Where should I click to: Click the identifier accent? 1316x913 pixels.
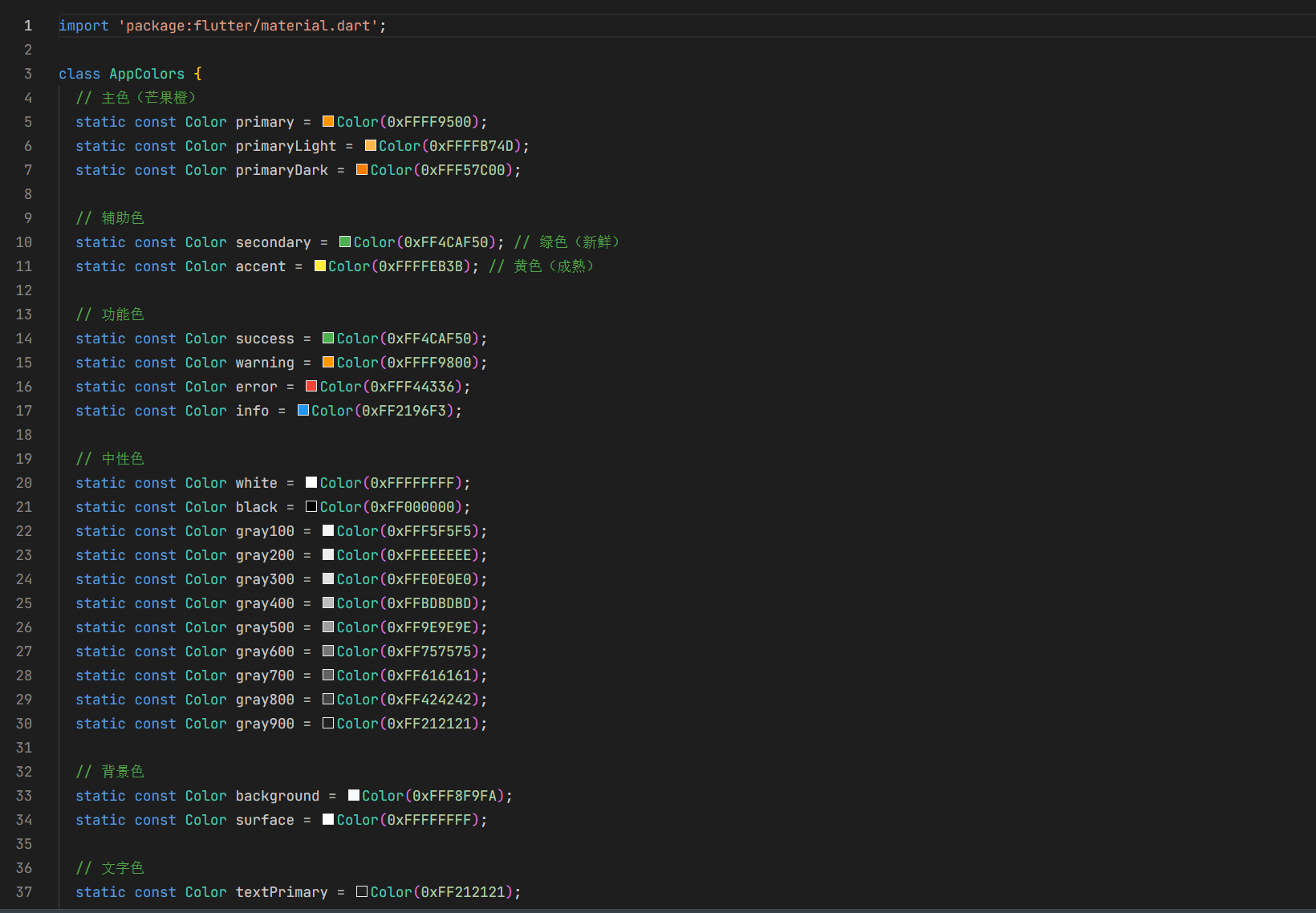point(261,266)
